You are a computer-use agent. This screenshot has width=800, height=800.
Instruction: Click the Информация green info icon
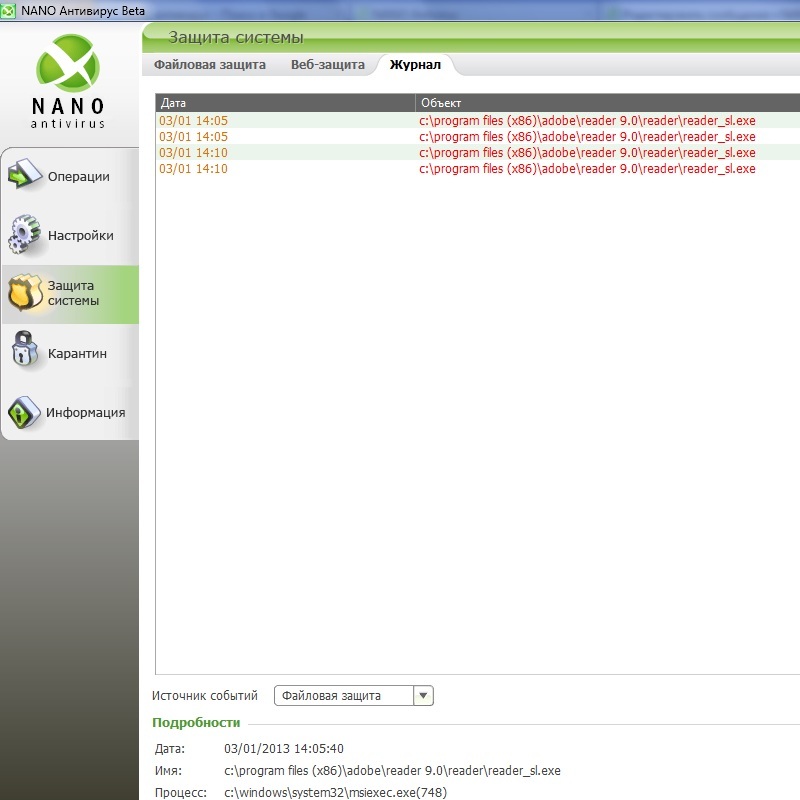coord(24,412)
